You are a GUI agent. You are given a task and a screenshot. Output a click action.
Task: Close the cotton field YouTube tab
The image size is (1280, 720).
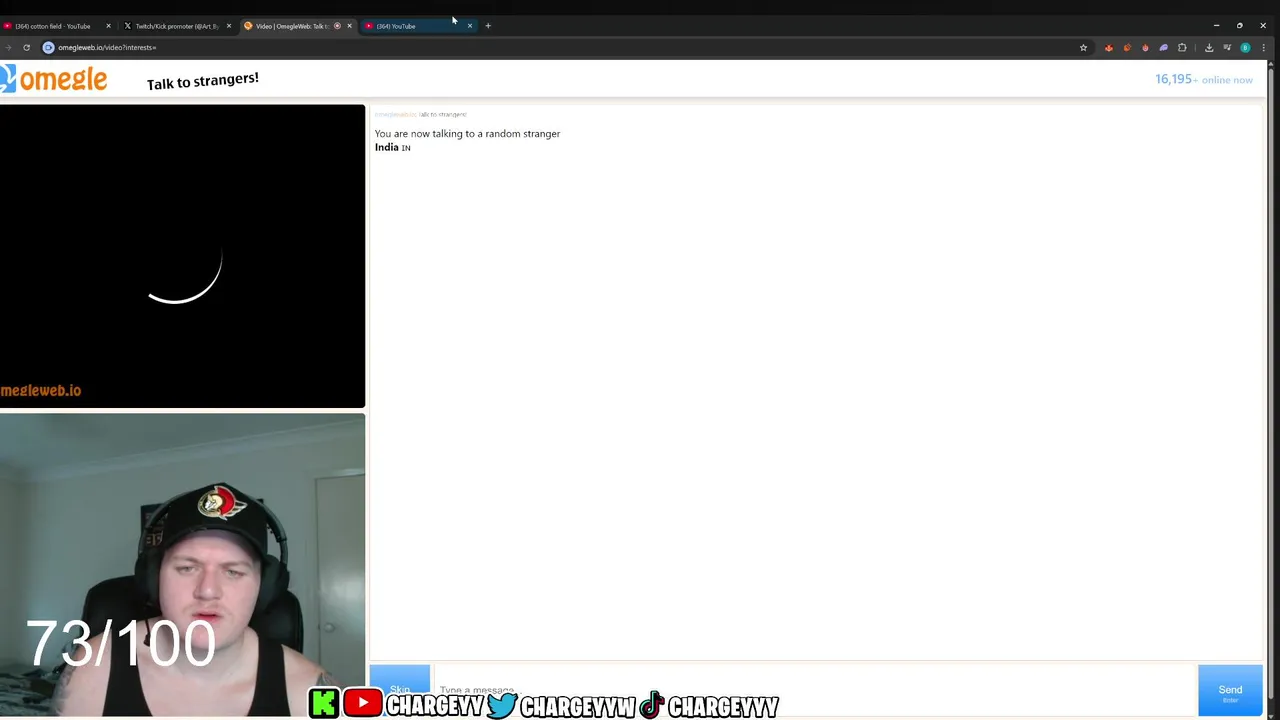point(108,26)
